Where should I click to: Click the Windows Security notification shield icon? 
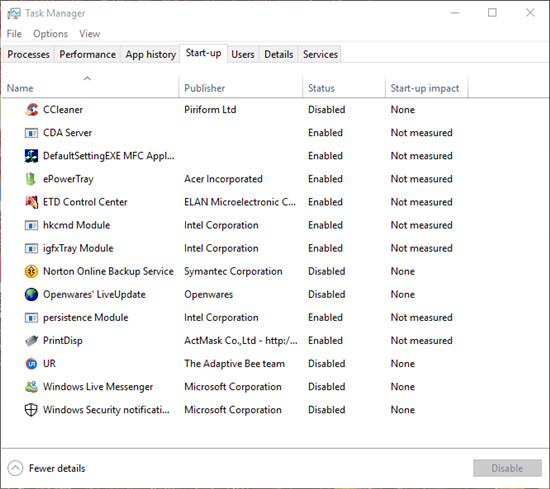point(31,410)
